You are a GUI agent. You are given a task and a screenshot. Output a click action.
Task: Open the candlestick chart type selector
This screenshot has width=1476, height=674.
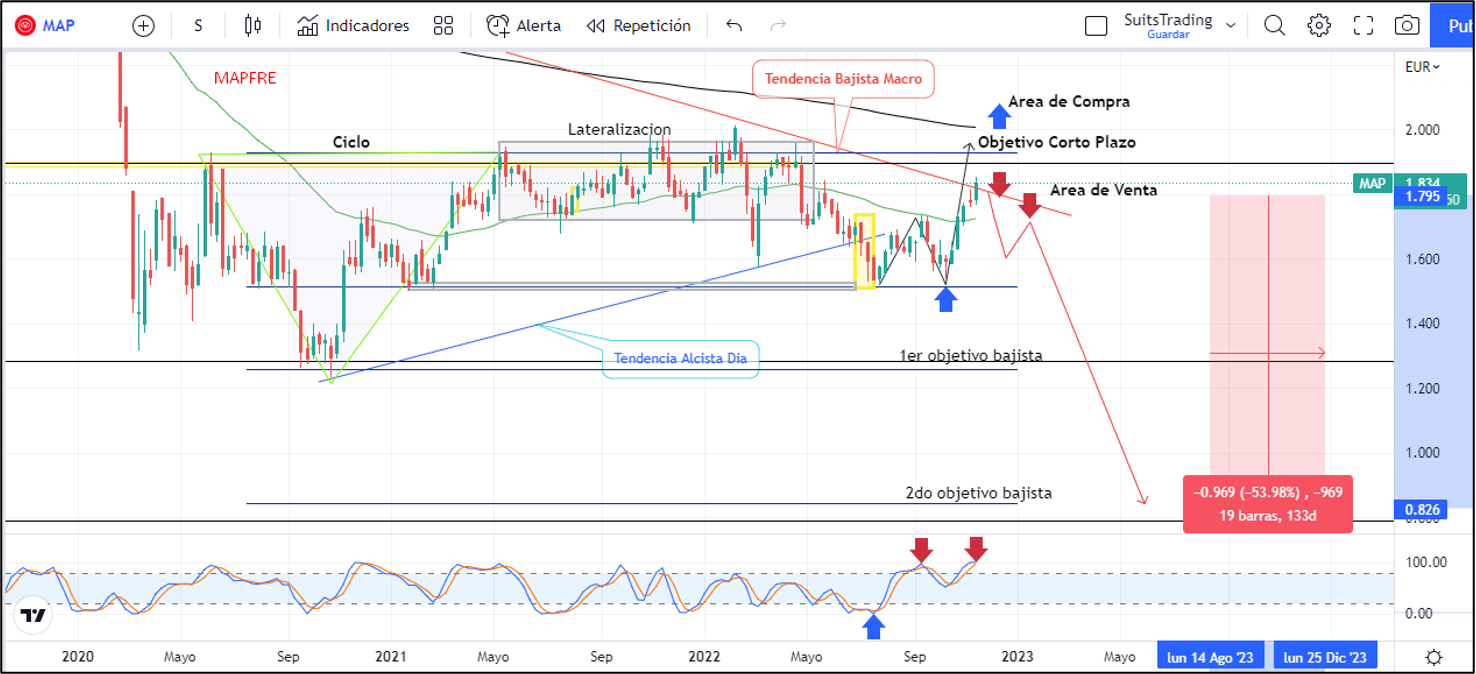coord(253,26)
